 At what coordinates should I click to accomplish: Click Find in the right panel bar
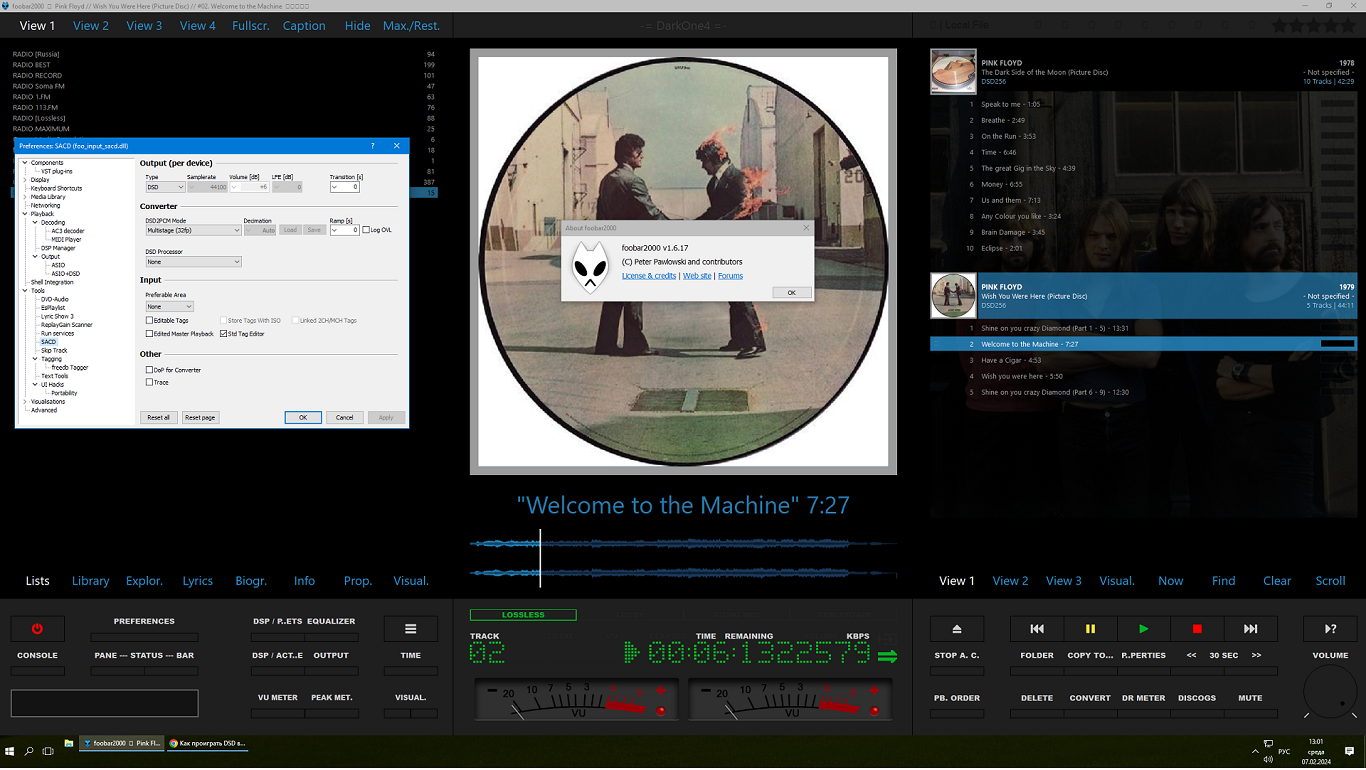(x=1224, y=581)
